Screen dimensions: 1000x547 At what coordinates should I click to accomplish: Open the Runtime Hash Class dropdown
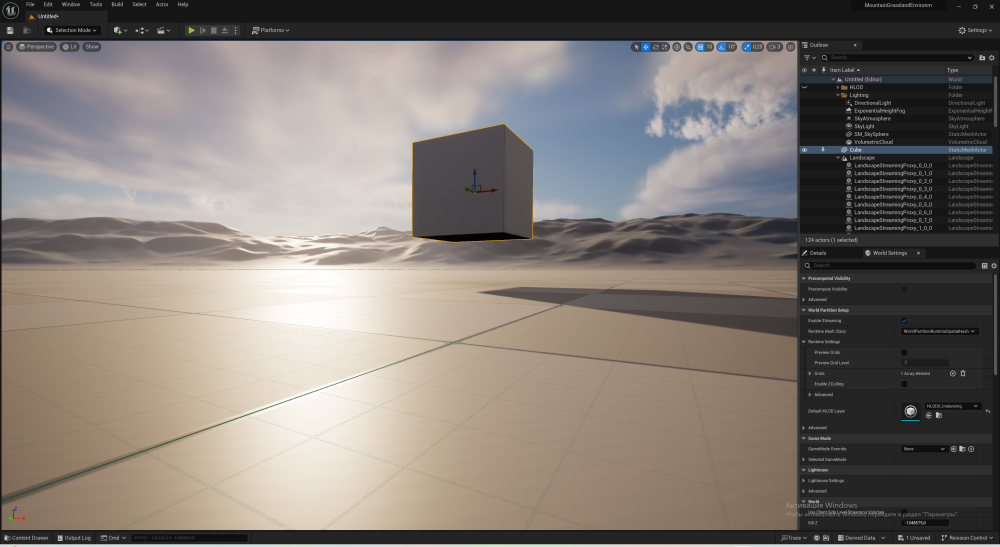[x=939, y=332]
